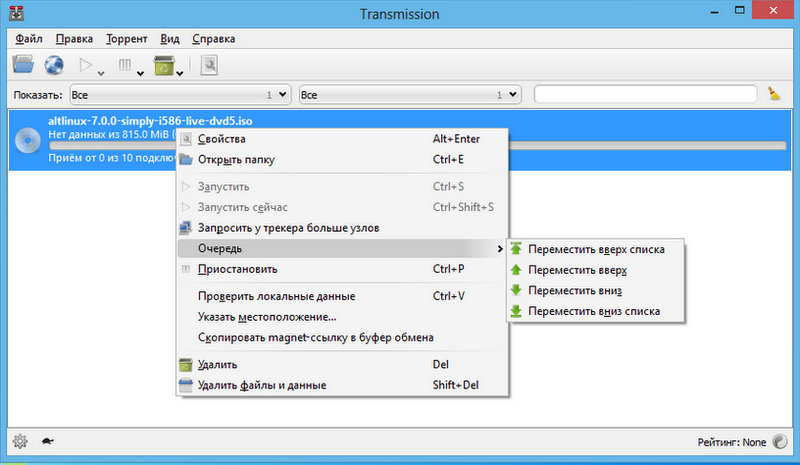Select altlinux-7.0.0-simply-i586-live-dvd5.iso torrent name
Viewport: 800px width, 465px height.
pyautogui.click(x=150, y=121)
